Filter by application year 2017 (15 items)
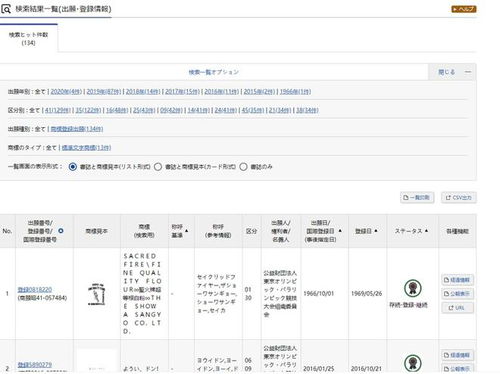 pos(182,92)
